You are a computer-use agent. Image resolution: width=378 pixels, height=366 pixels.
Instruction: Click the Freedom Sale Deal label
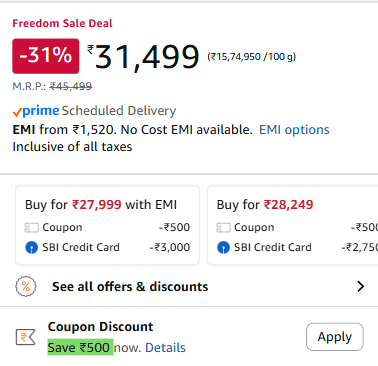62,23
